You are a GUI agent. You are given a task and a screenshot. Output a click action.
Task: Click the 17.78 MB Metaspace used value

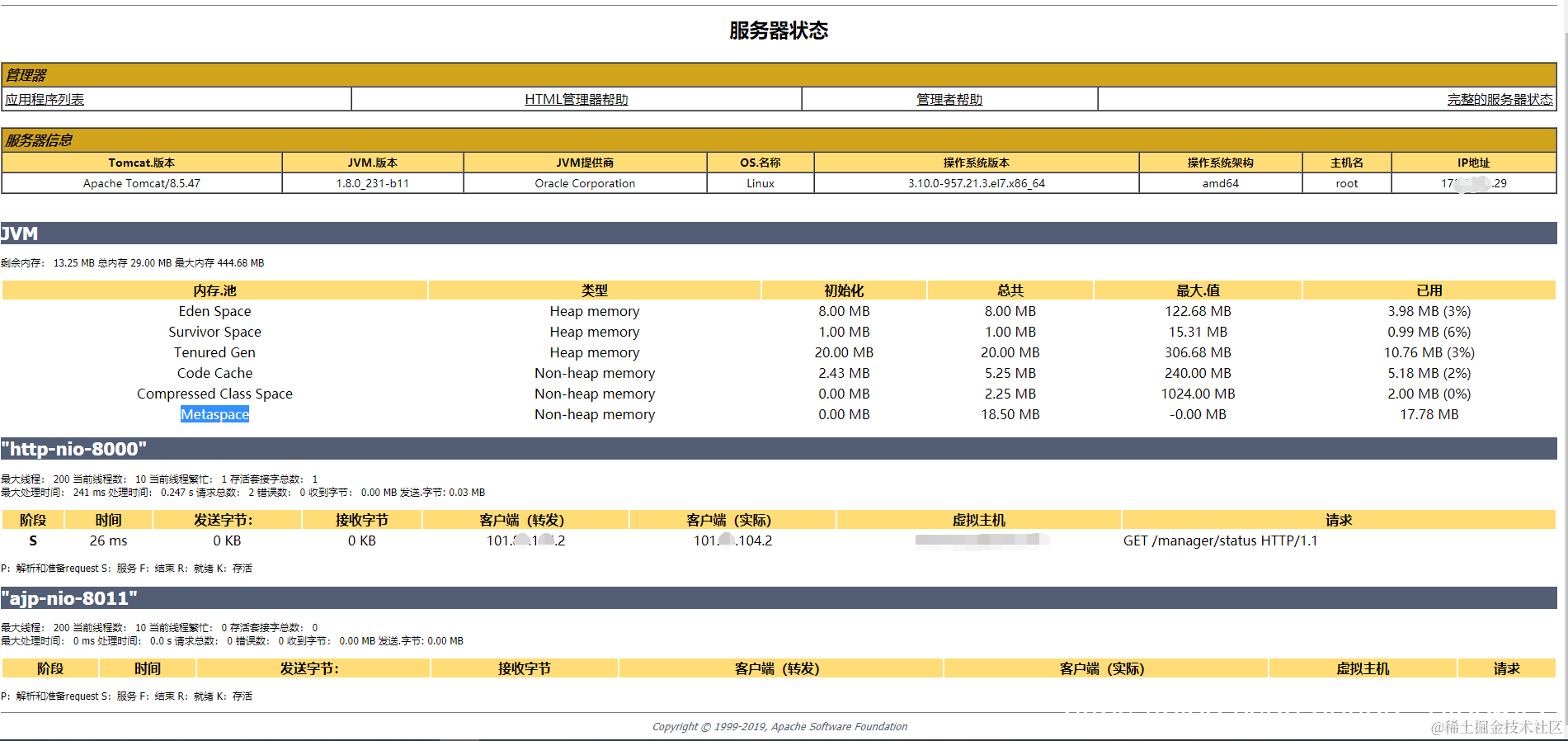(1429, 414)
